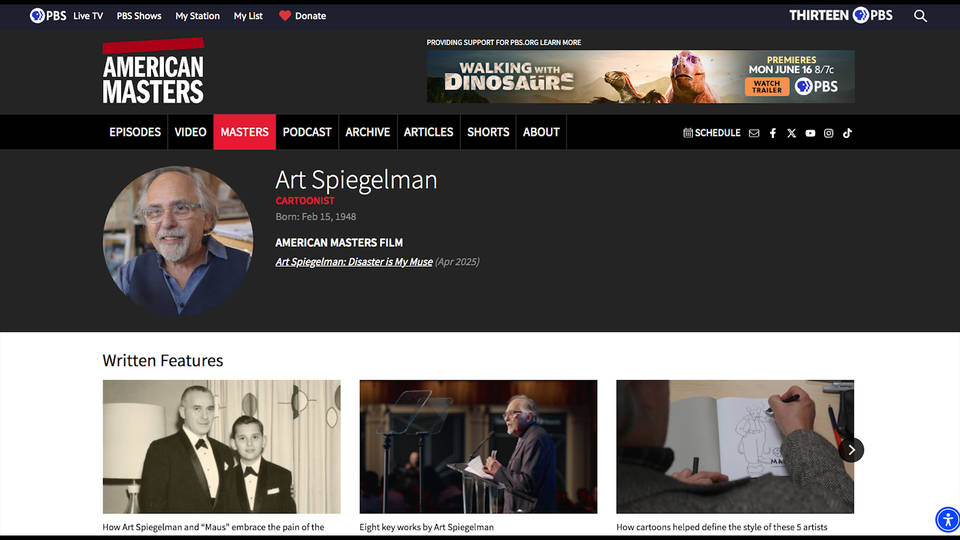Select the Podcast tab
Image resolution: width=960 pixels, height=540 pixels.
point(307,132)
